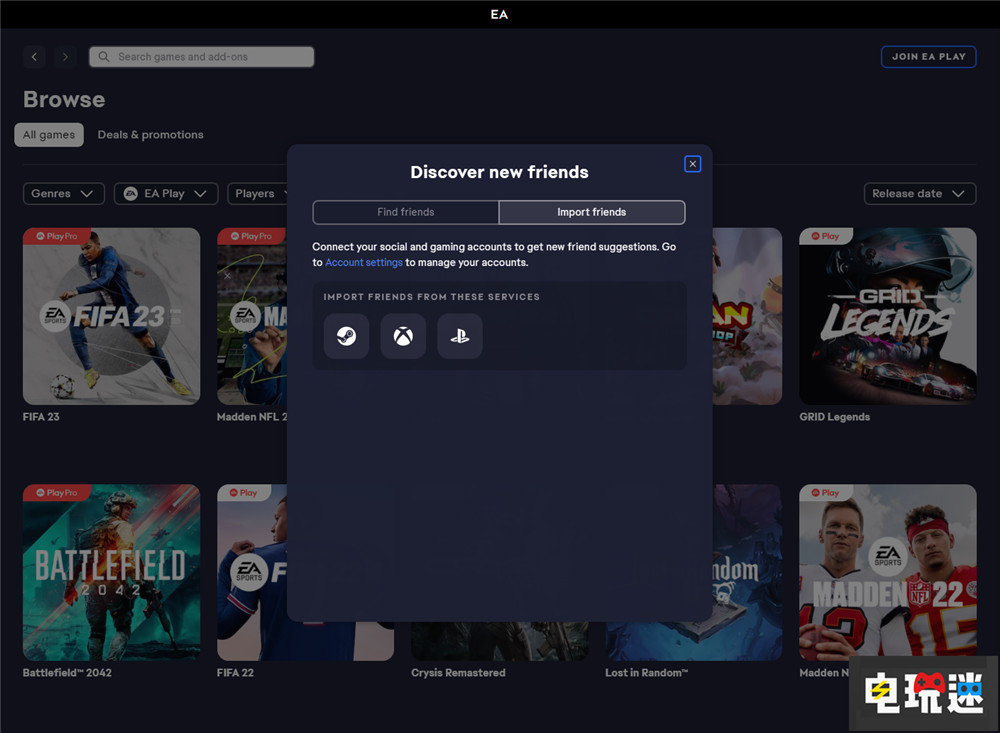This screenshot has height=733, width=1000.
Task: Go forward with the right arrow
Action: (65, 57)
